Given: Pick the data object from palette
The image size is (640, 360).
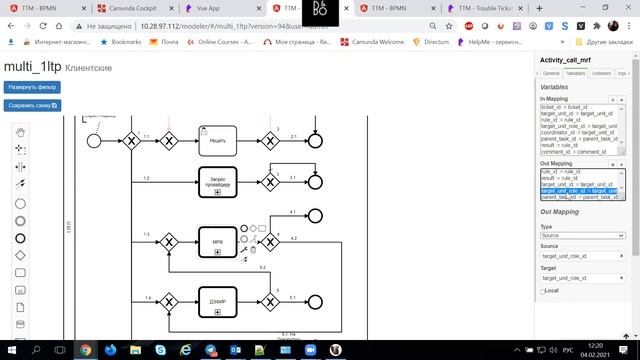Looking at the screenshot, I should pos(20,307).
